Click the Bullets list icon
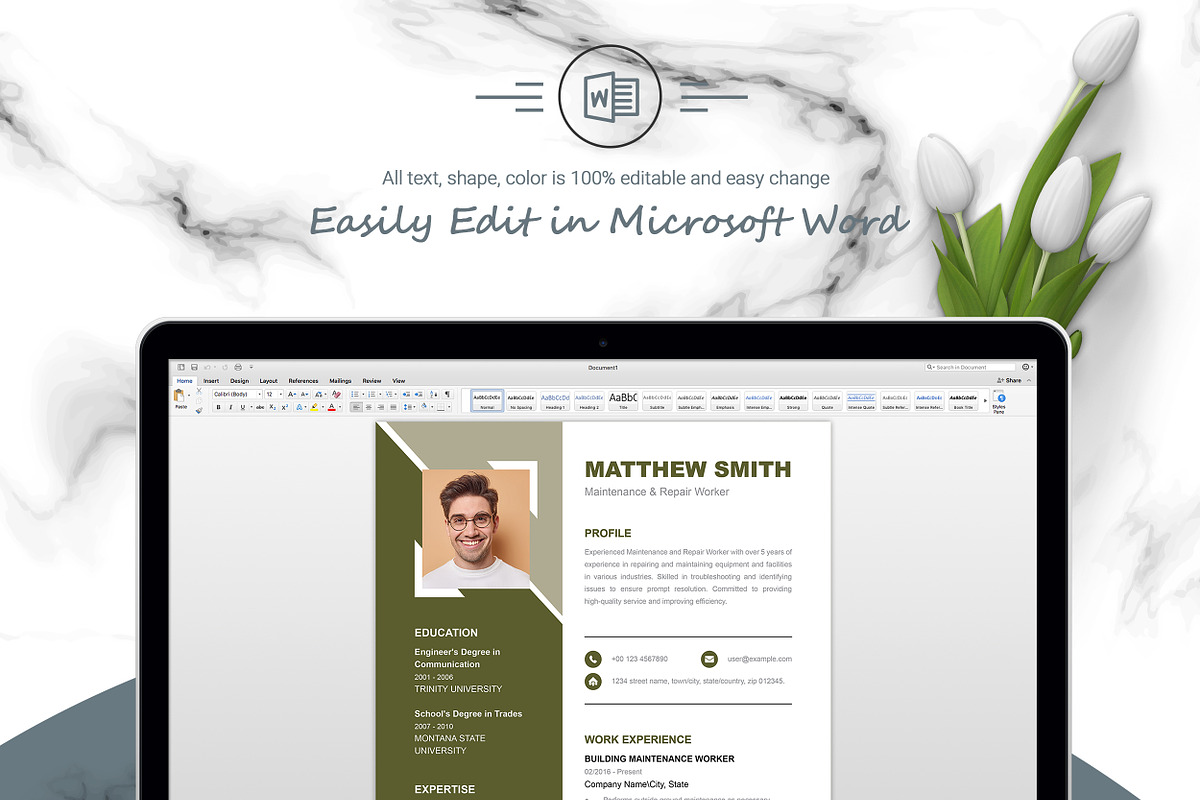 pyautogui.click(x=354, y=394)
